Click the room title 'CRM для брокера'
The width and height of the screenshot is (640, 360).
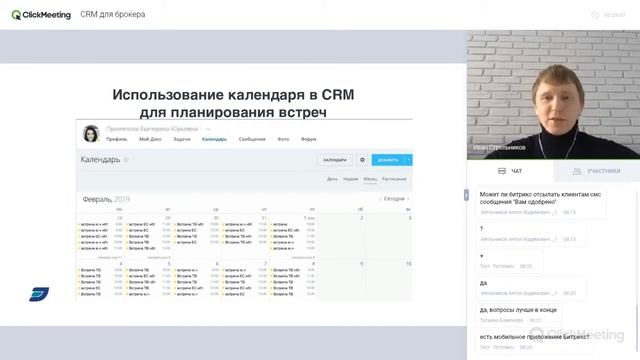pyautogui.click(x=113, y=14)
